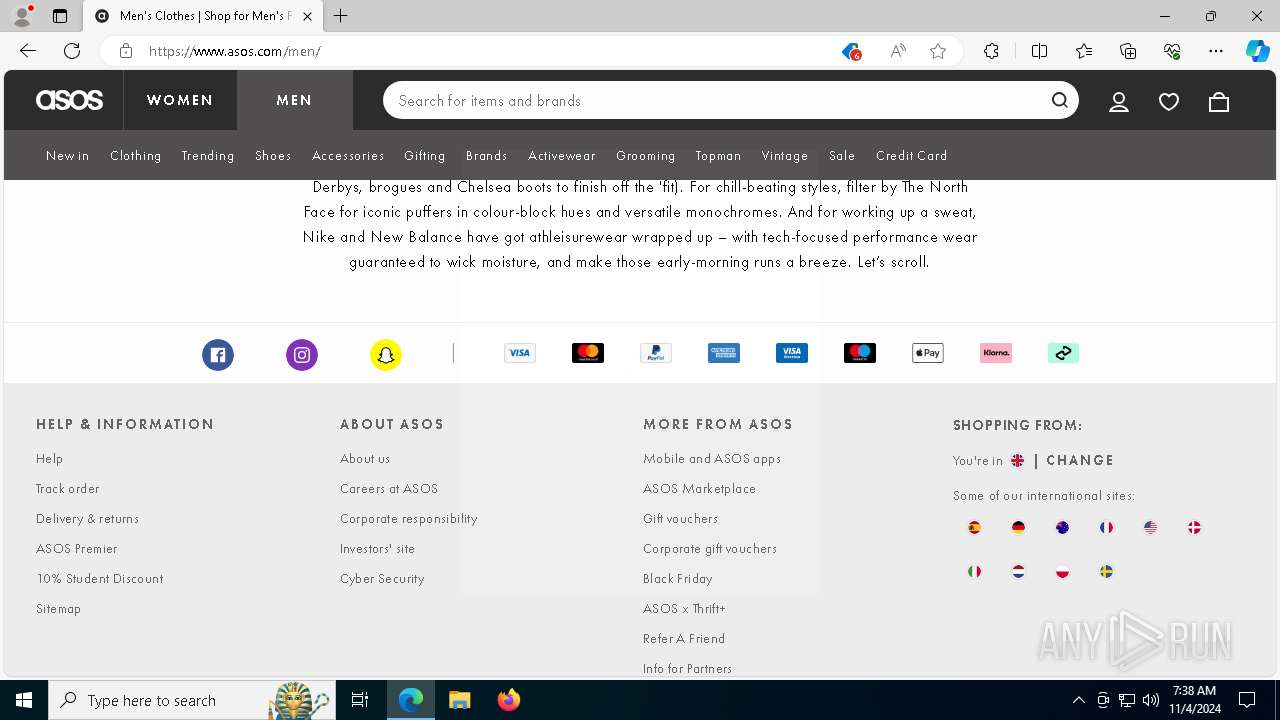
Task: Open the 10% Student Discount link
Action: (x=99, y=579)
